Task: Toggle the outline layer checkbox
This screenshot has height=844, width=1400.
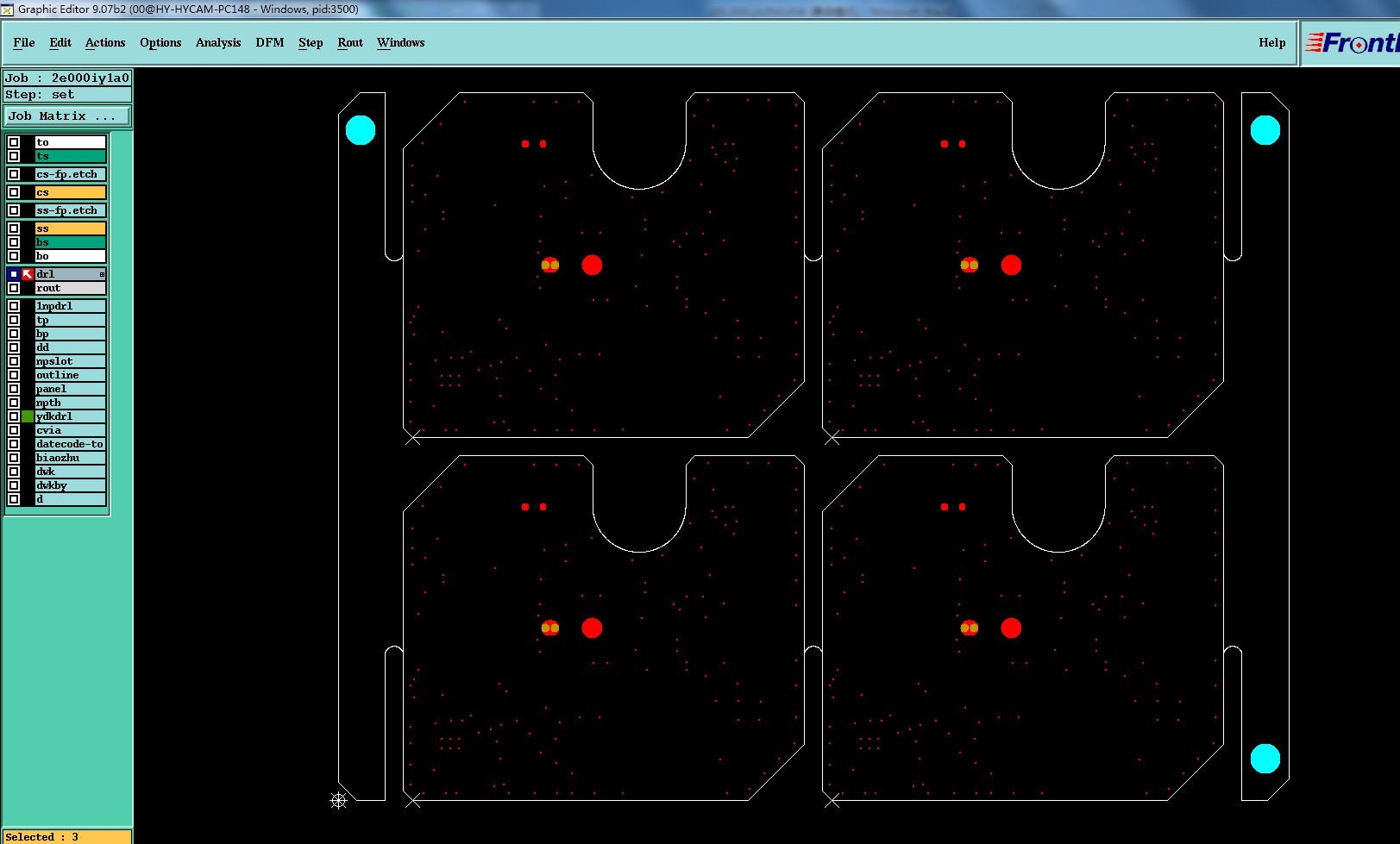Action: (x=14, y=375)
